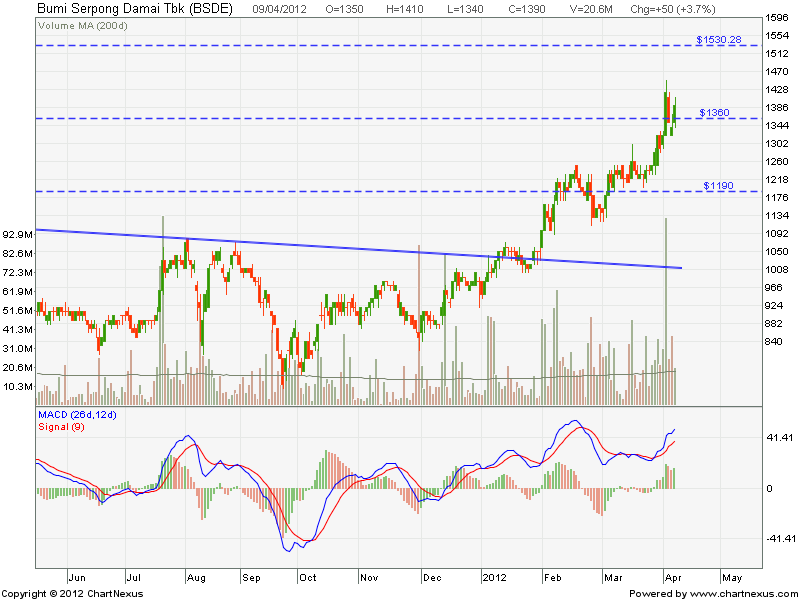
Task: Click the 2012 year label on time axis
Action: pos(494,578)
